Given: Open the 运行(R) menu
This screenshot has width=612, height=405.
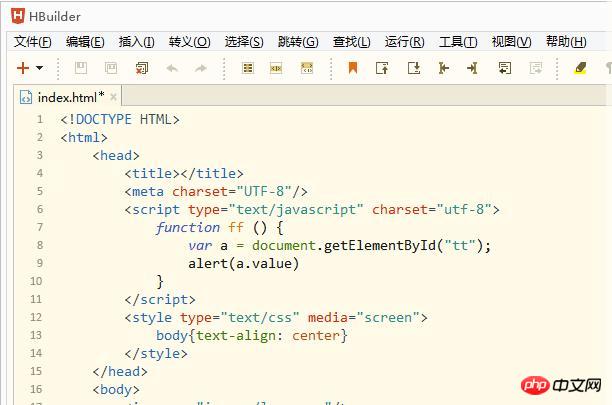Looking at the screenshot, I should (404, 41).
